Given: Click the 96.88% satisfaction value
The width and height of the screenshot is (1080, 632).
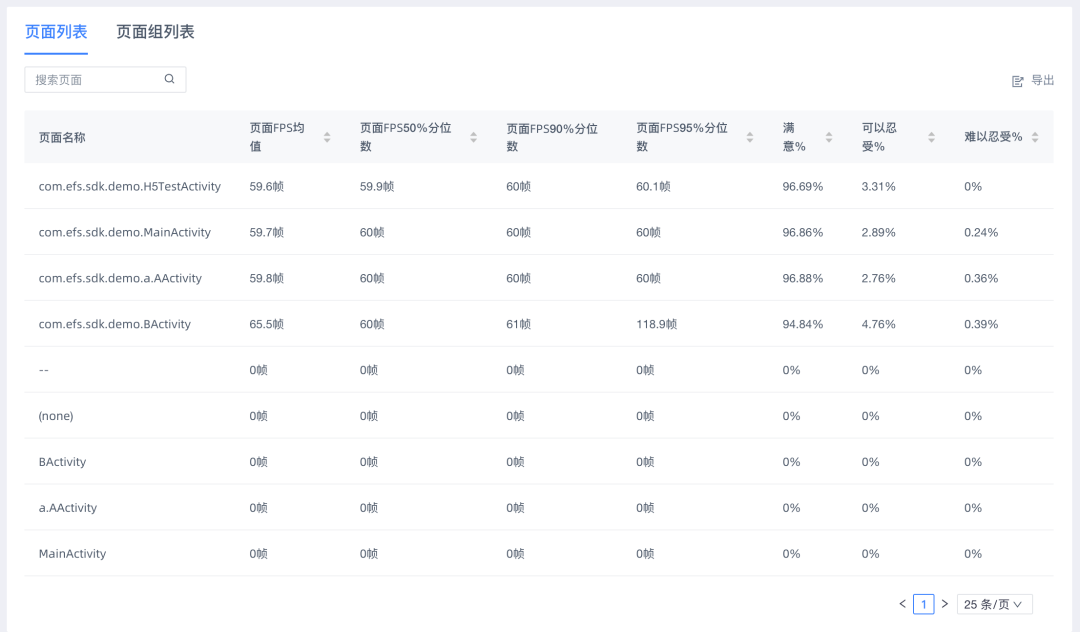Looking at the screenshot, I should pyautogui.click(x=802, y=278).
